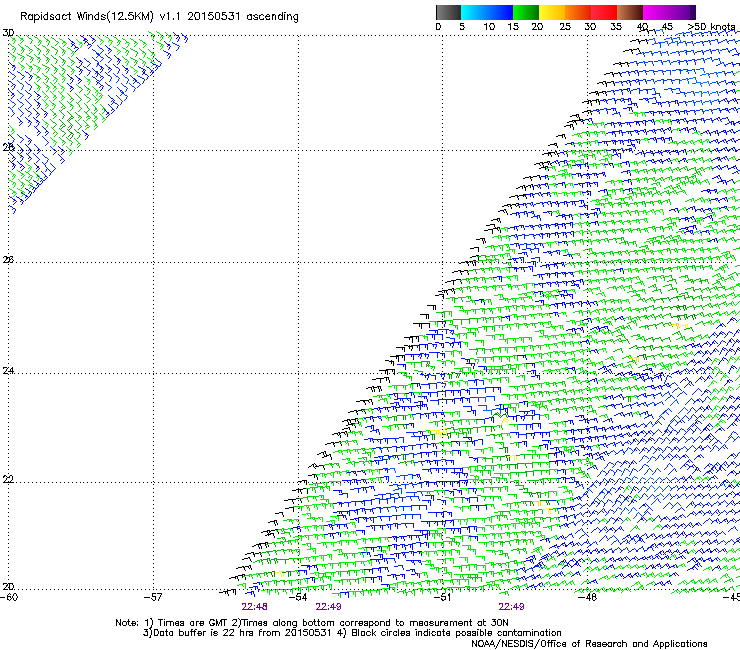This screenshot has height=650, width=740.
Task: Click the '20' label under the color bar
Action: 537,27
